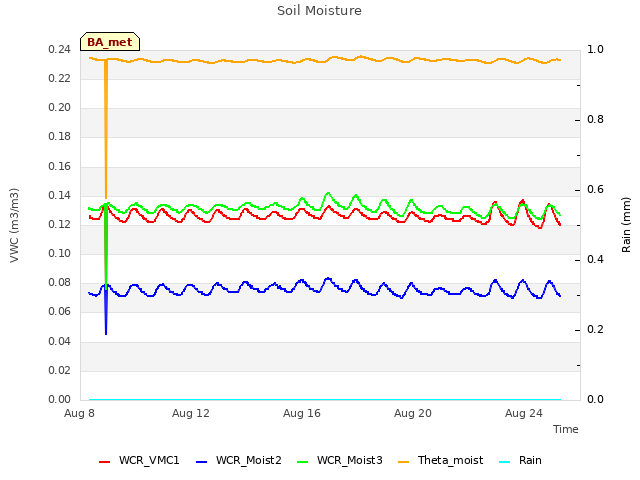The height and width of the screenshot is (480, 640).
Task: Click the green WCR_Moist3 legend swatch
Action: point(302,462)
